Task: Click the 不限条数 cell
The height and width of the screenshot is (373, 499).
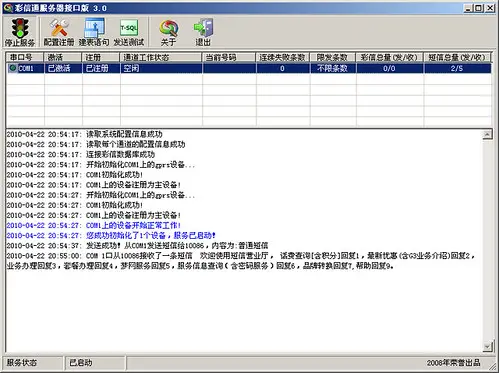Action: 333,68
